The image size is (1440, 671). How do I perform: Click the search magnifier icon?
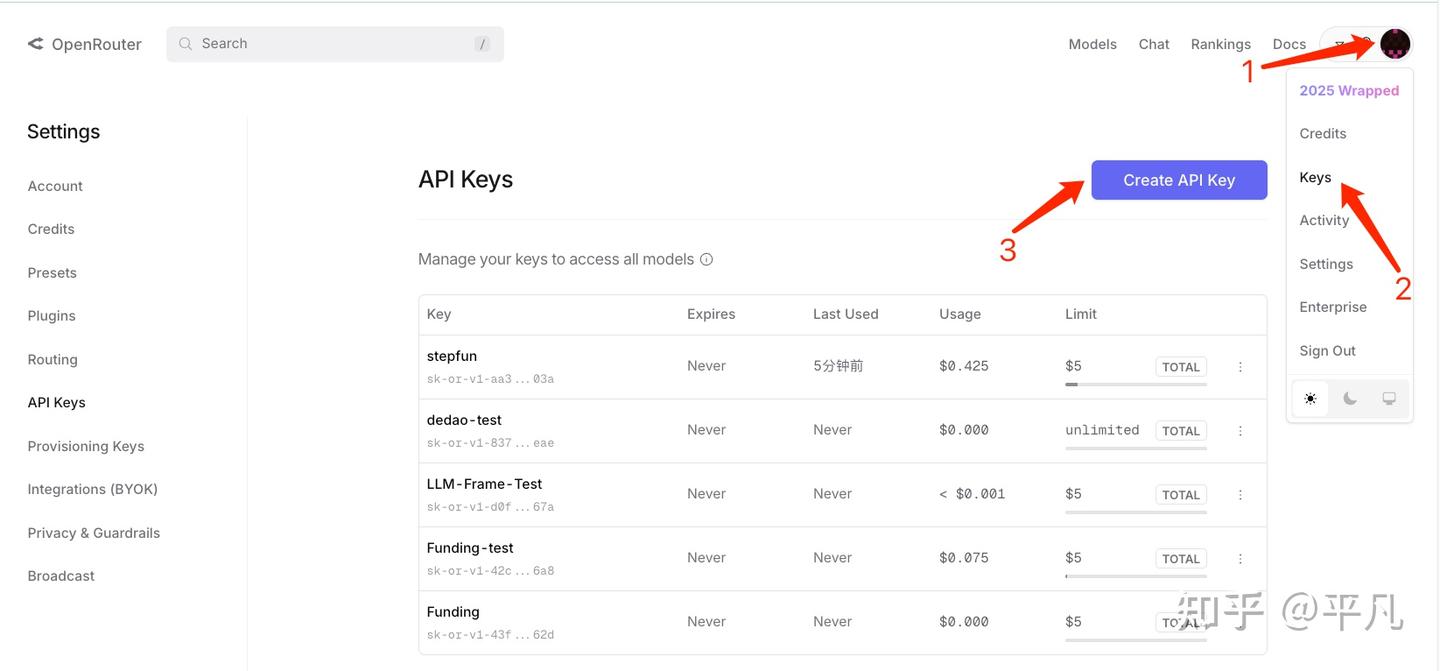click(185, 44)
